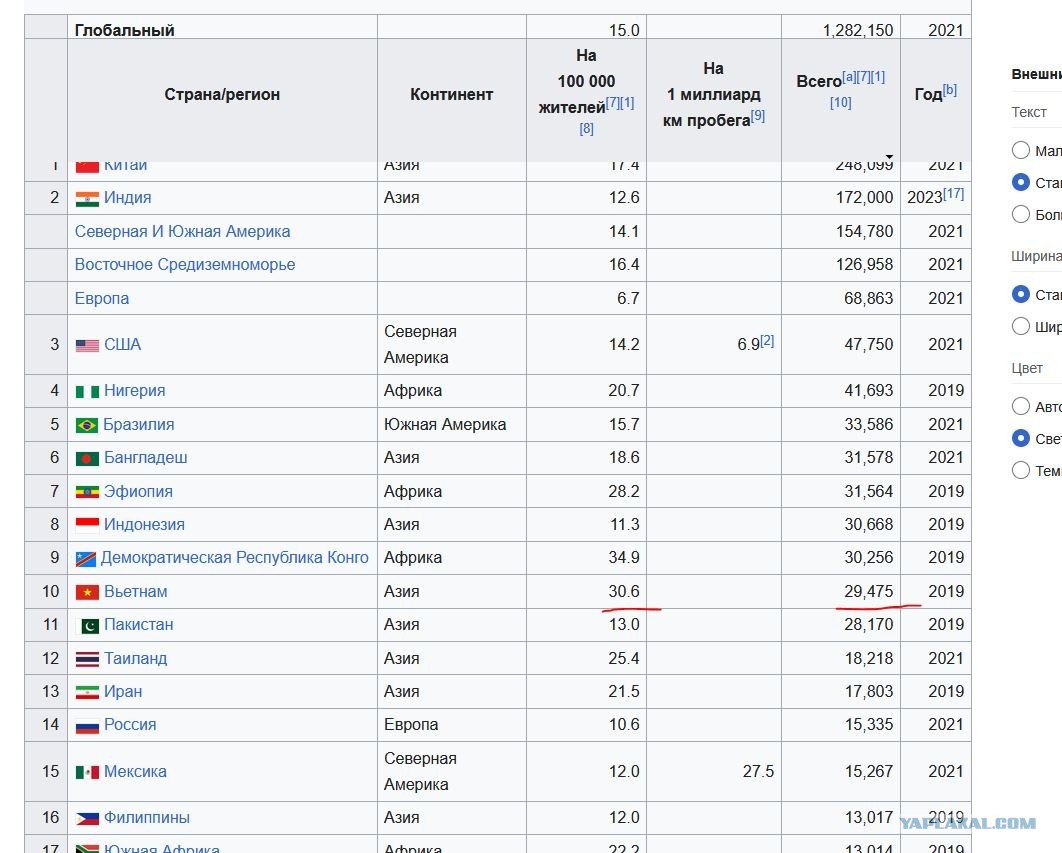Open footnote [17] next to 2023
Image resolution: width=1062 pixels, height=853 pixels.
click(x=954, y=194)
